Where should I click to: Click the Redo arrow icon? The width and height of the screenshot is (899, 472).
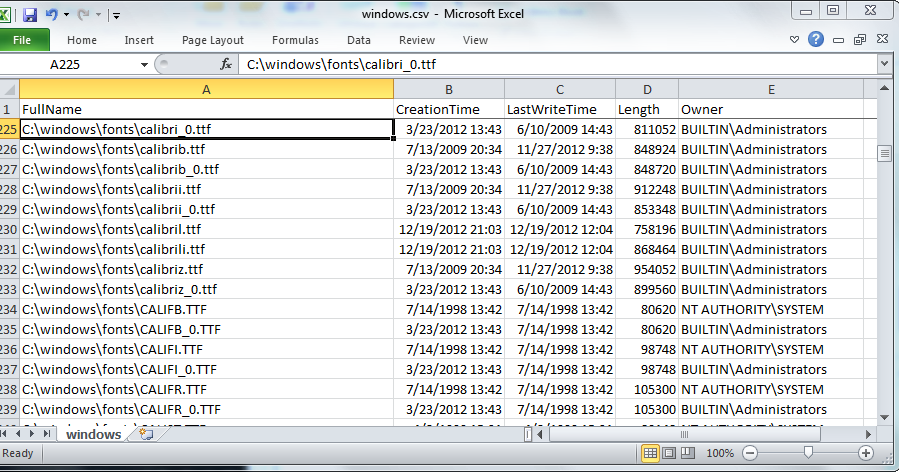point(84,14)
